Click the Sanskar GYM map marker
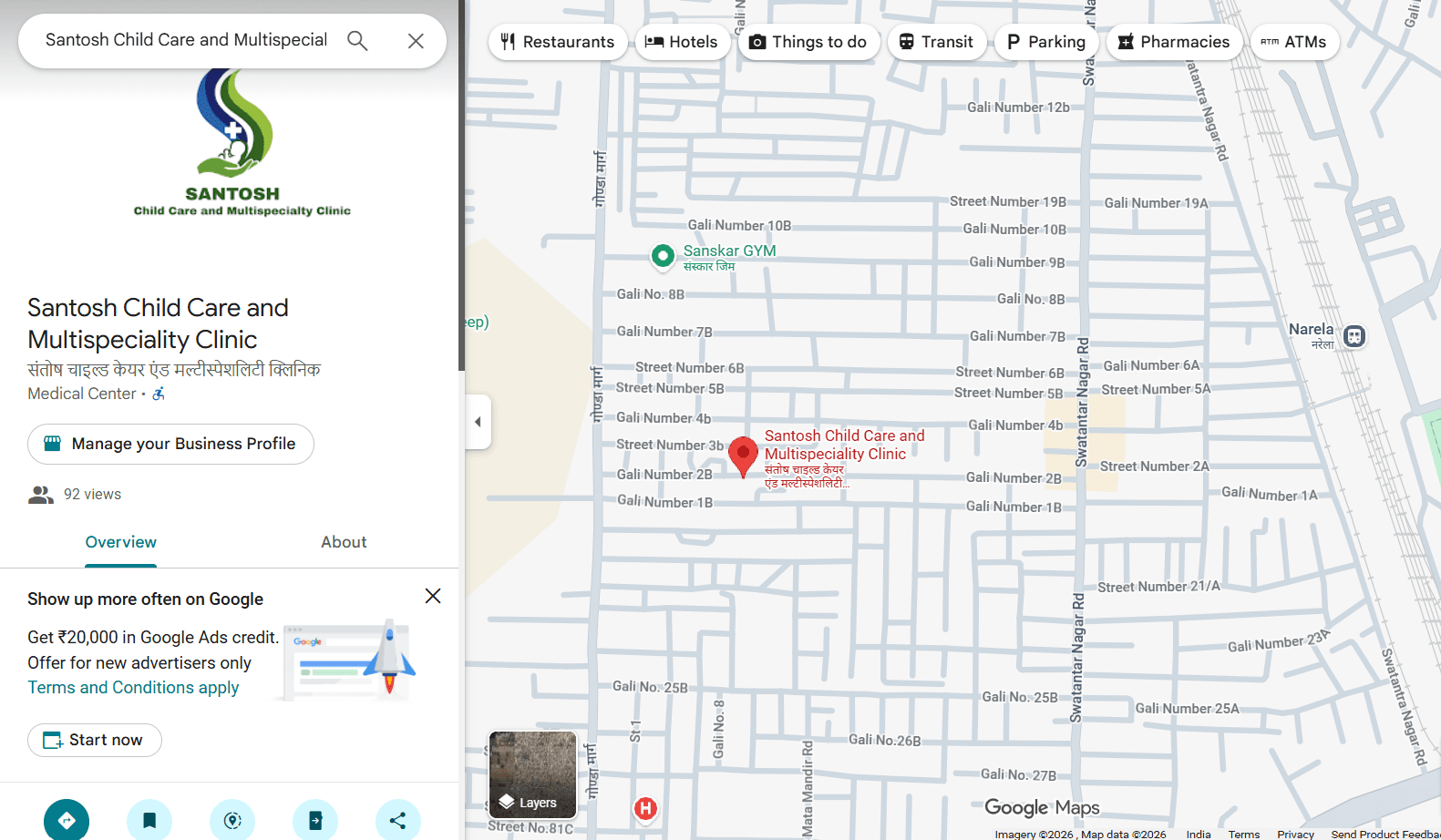This screenshot has width=1441, height=840. 663,256
